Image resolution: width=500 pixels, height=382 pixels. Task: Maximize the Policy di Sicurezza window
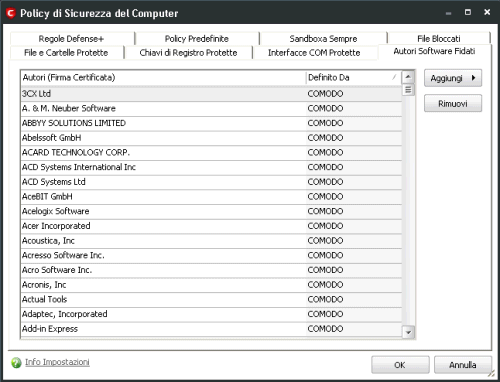click(x=468, y=12)
